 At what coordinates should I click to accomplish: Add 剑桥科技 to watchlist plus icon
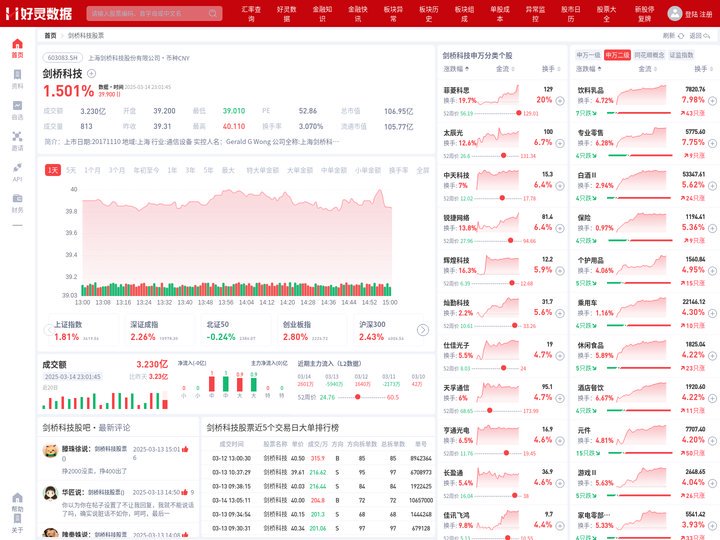click(91, 73)
